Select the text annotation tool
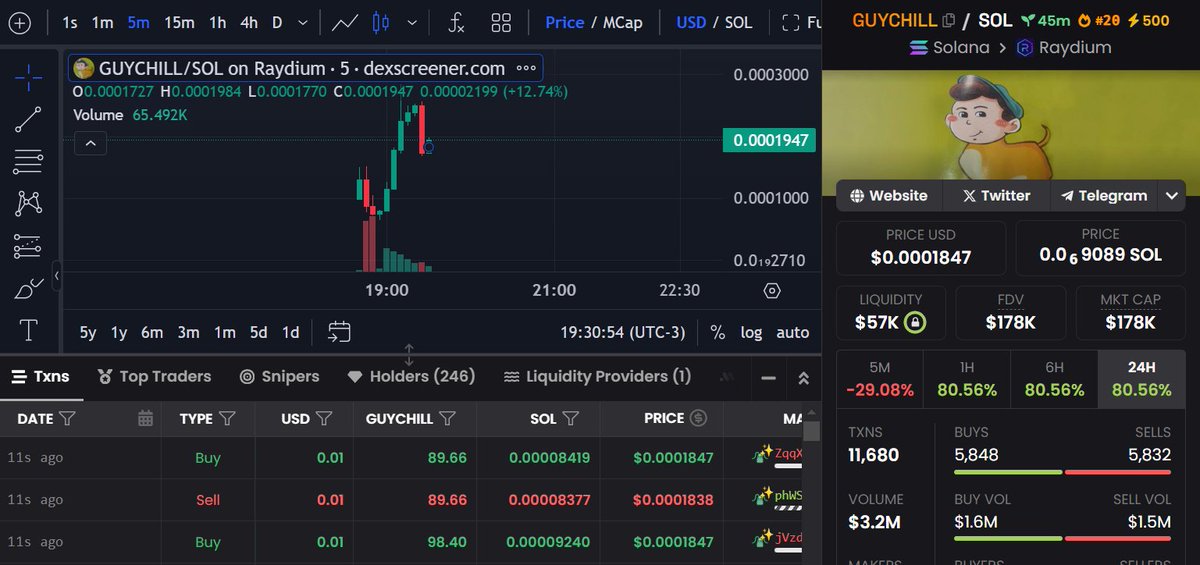 coord(28,330)
